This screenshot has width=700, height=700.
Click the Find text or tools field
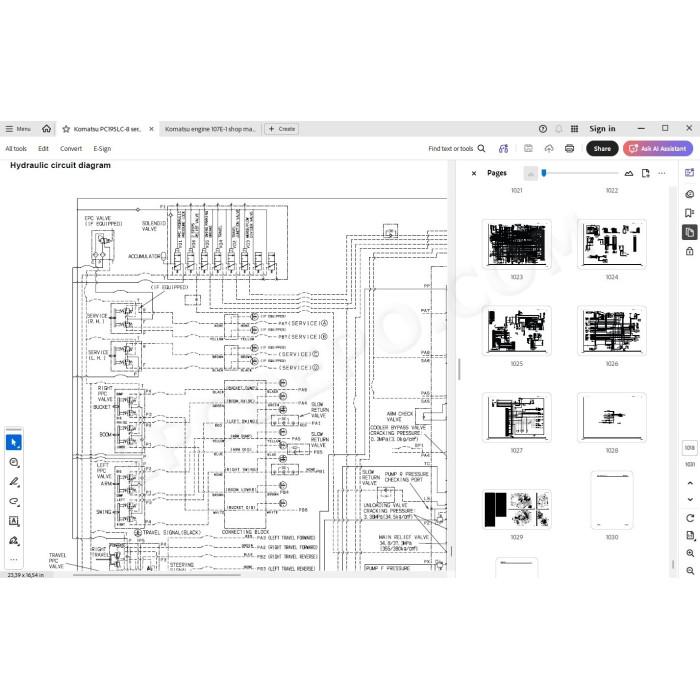[450, 149]
